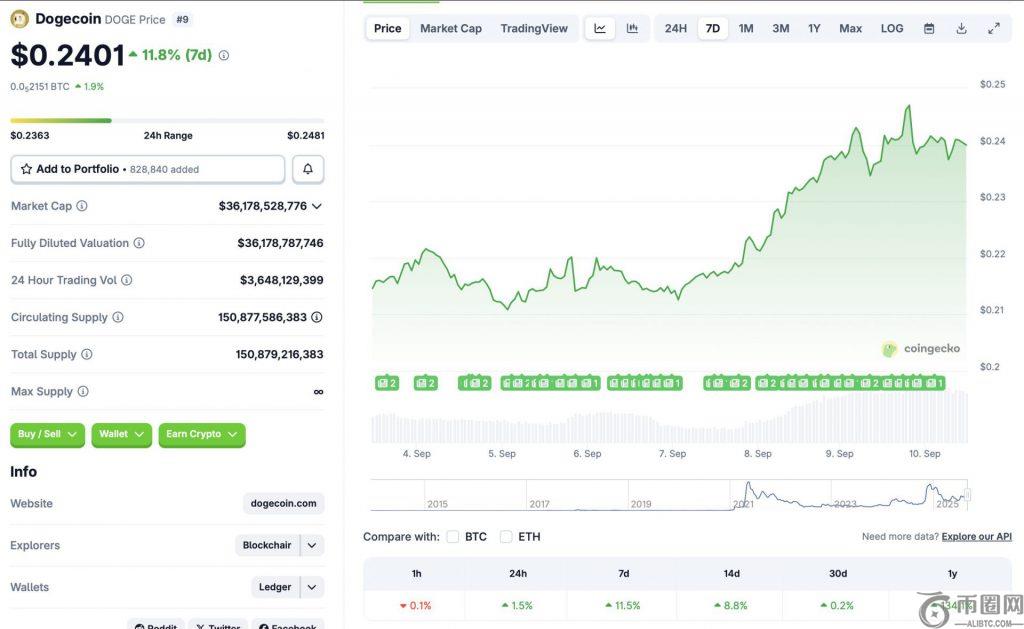Viewport: 1024px width, 629px height.
Task: Switch to candlestick chart icon
Action: click(632, 28)
